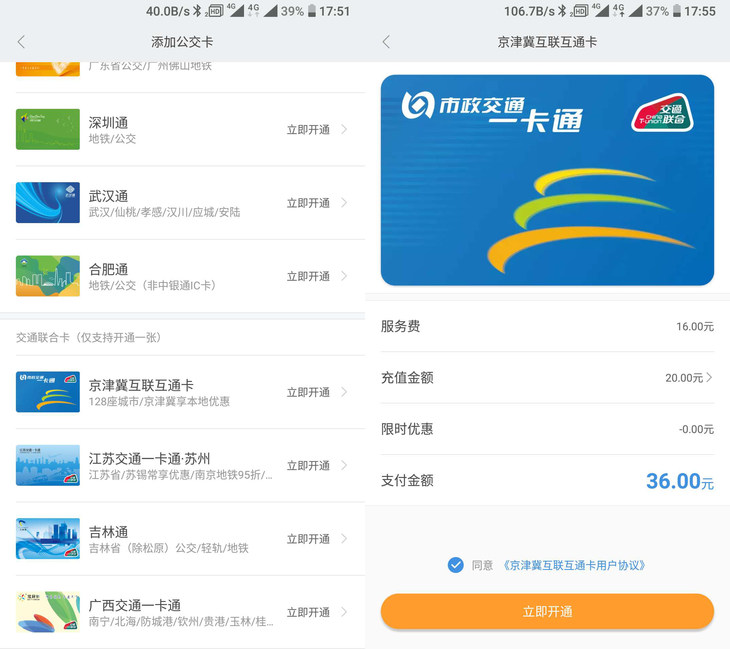
Task: Select the 吉林通 title text
Action: point(108,532)
